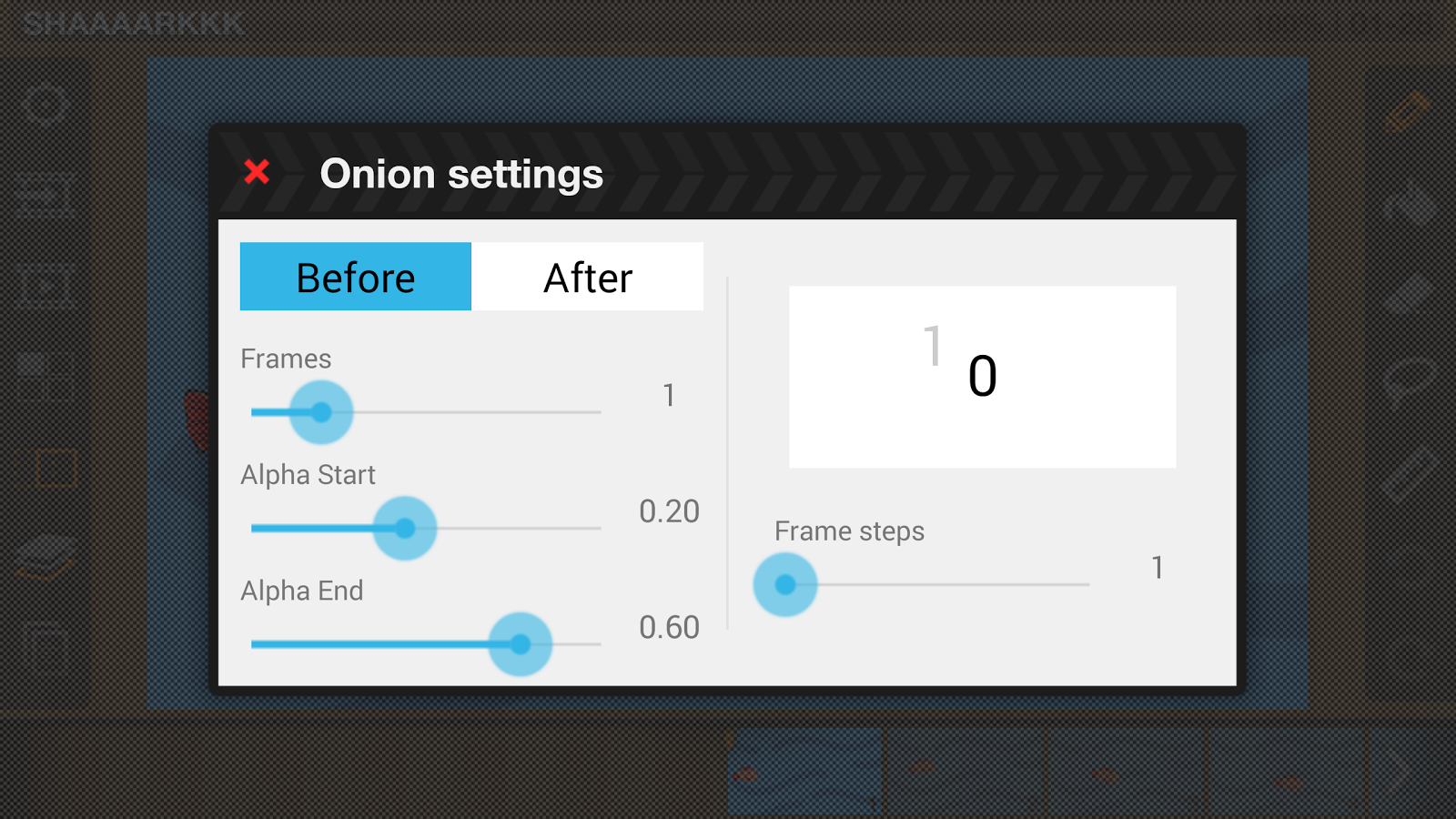Select the first frame thumbnail in timeline
1456x819 pixels.
[x=804, y=772]
